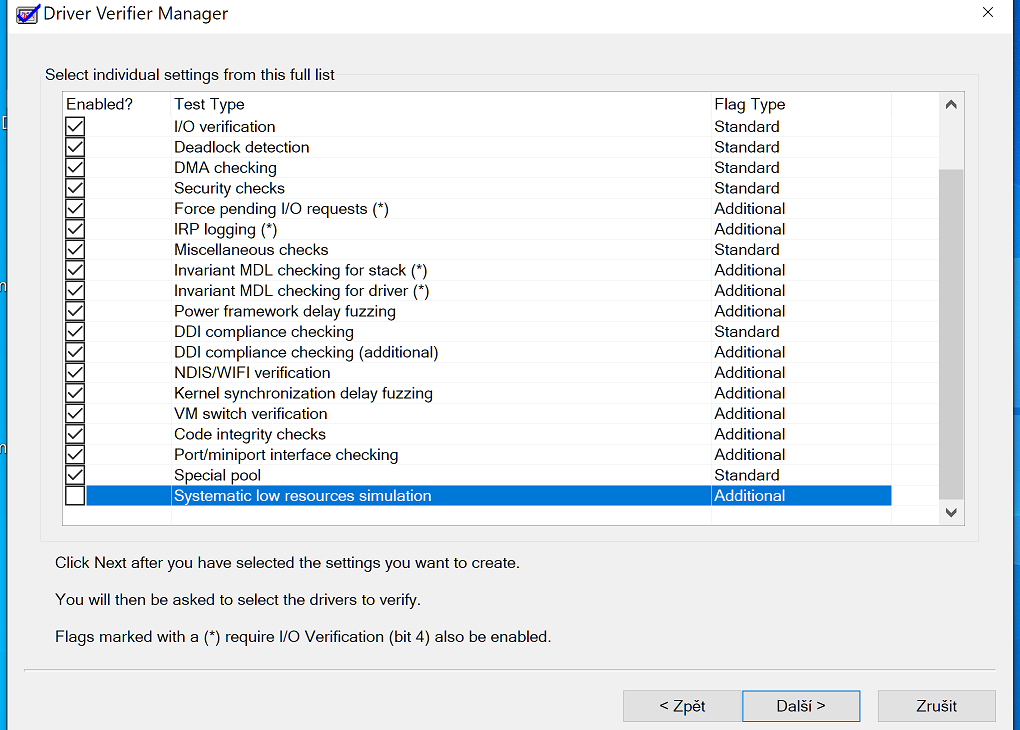Toggle the DMA checking checkbox
The width and height of the screenshot is (1020, 730).
coord(75,168)
